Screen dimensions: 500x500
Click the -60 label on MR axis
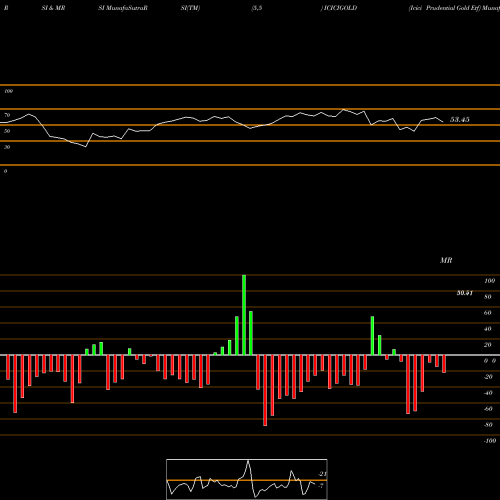(x=488, y=409)
